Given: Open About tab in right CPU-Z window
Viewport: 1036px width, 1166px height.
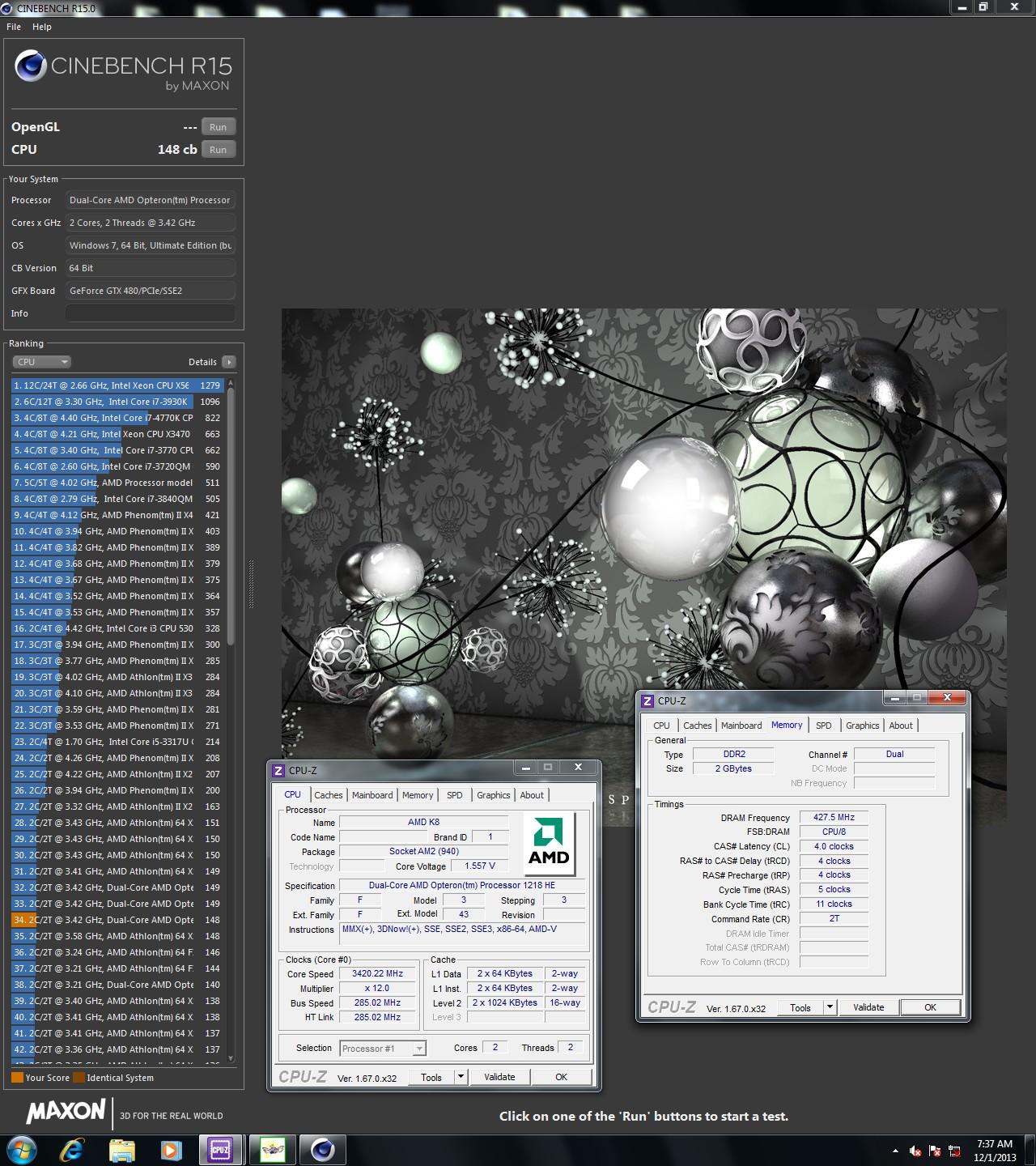Looking at the screenshot, I should tap(901, 726).
